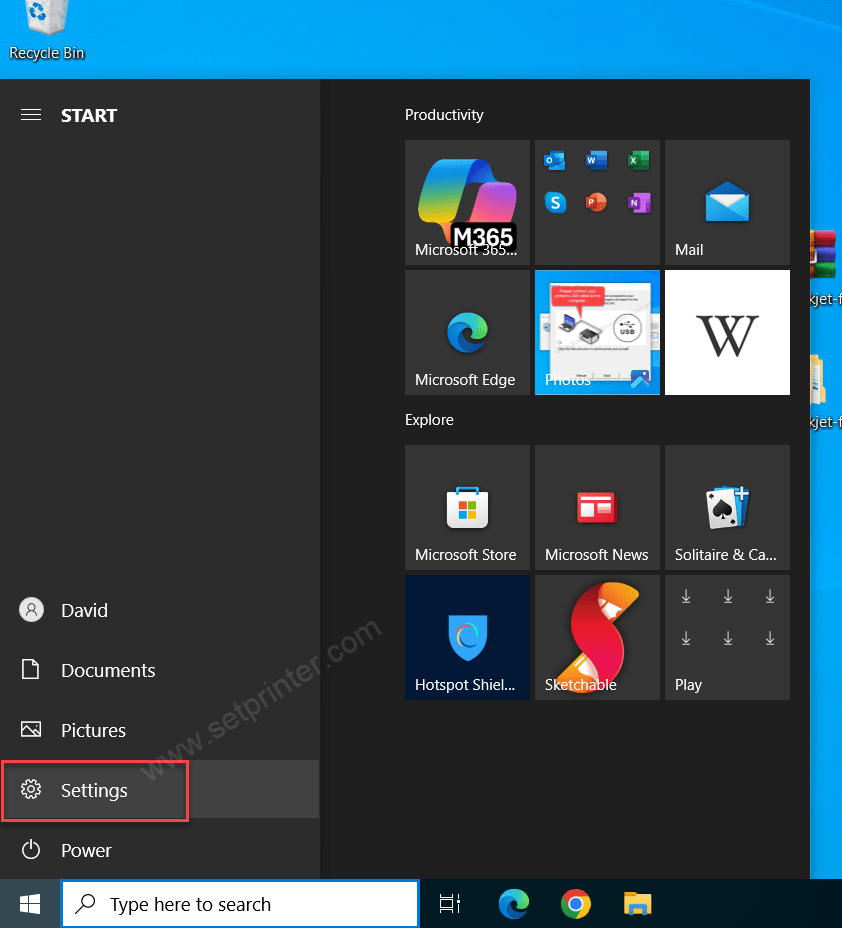Open Outlook from the Office folder tile

[x=555, y=160]
